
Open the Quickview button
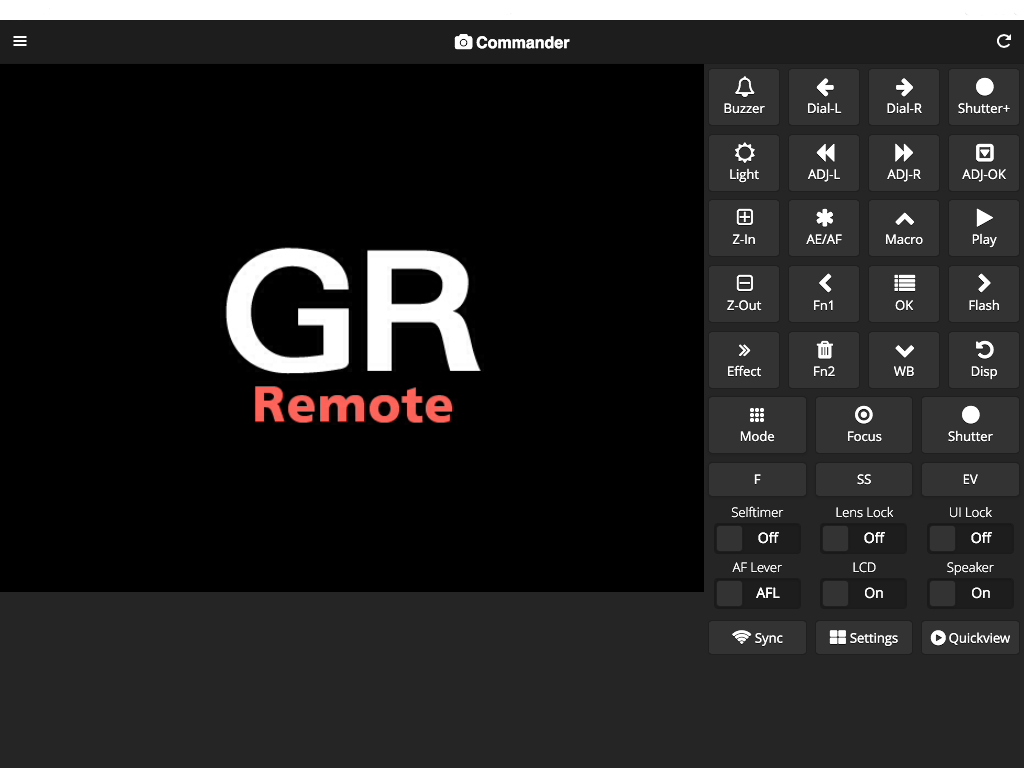click(x=970, y=638)
